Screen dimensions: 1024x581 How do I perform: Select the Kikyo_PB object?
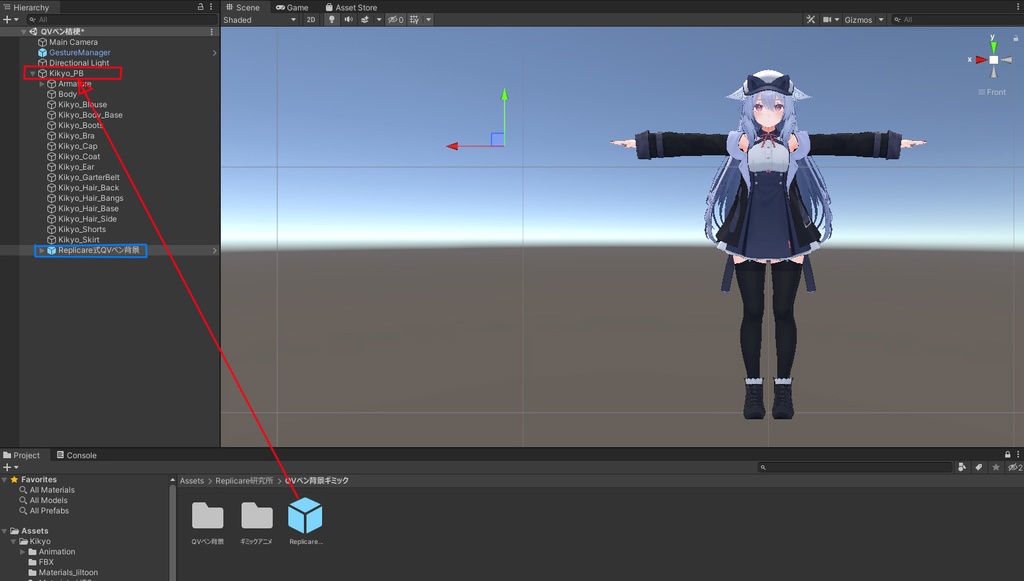(66, 73)
